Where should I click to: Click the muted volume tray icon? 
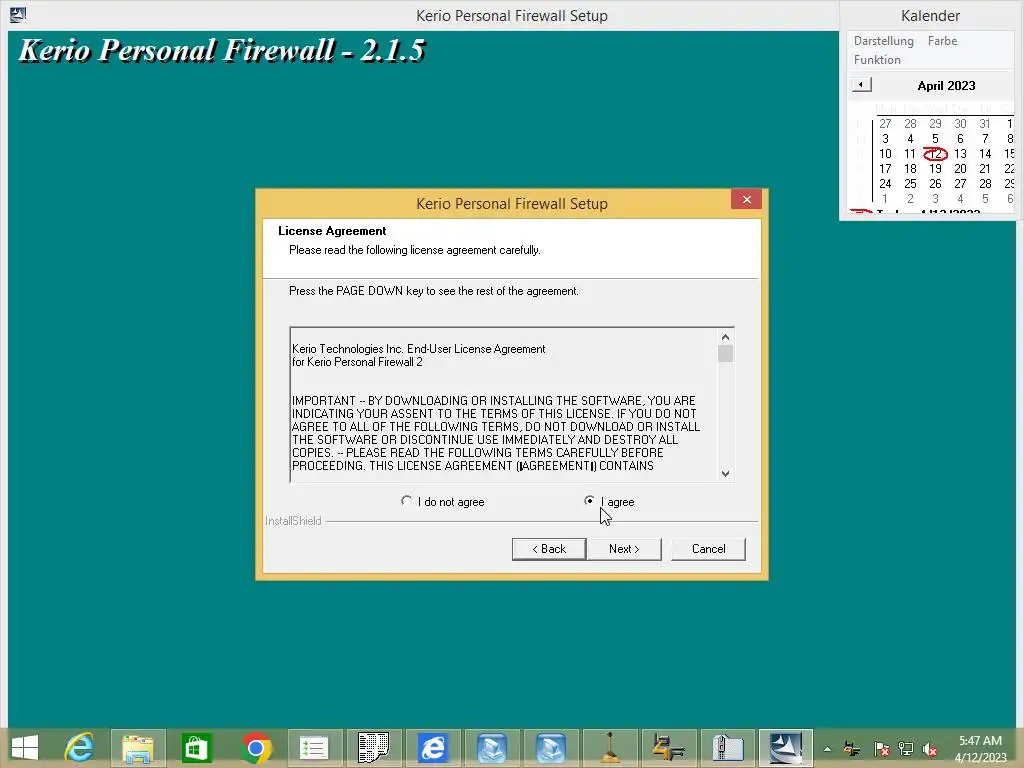(x=930, y=749)
